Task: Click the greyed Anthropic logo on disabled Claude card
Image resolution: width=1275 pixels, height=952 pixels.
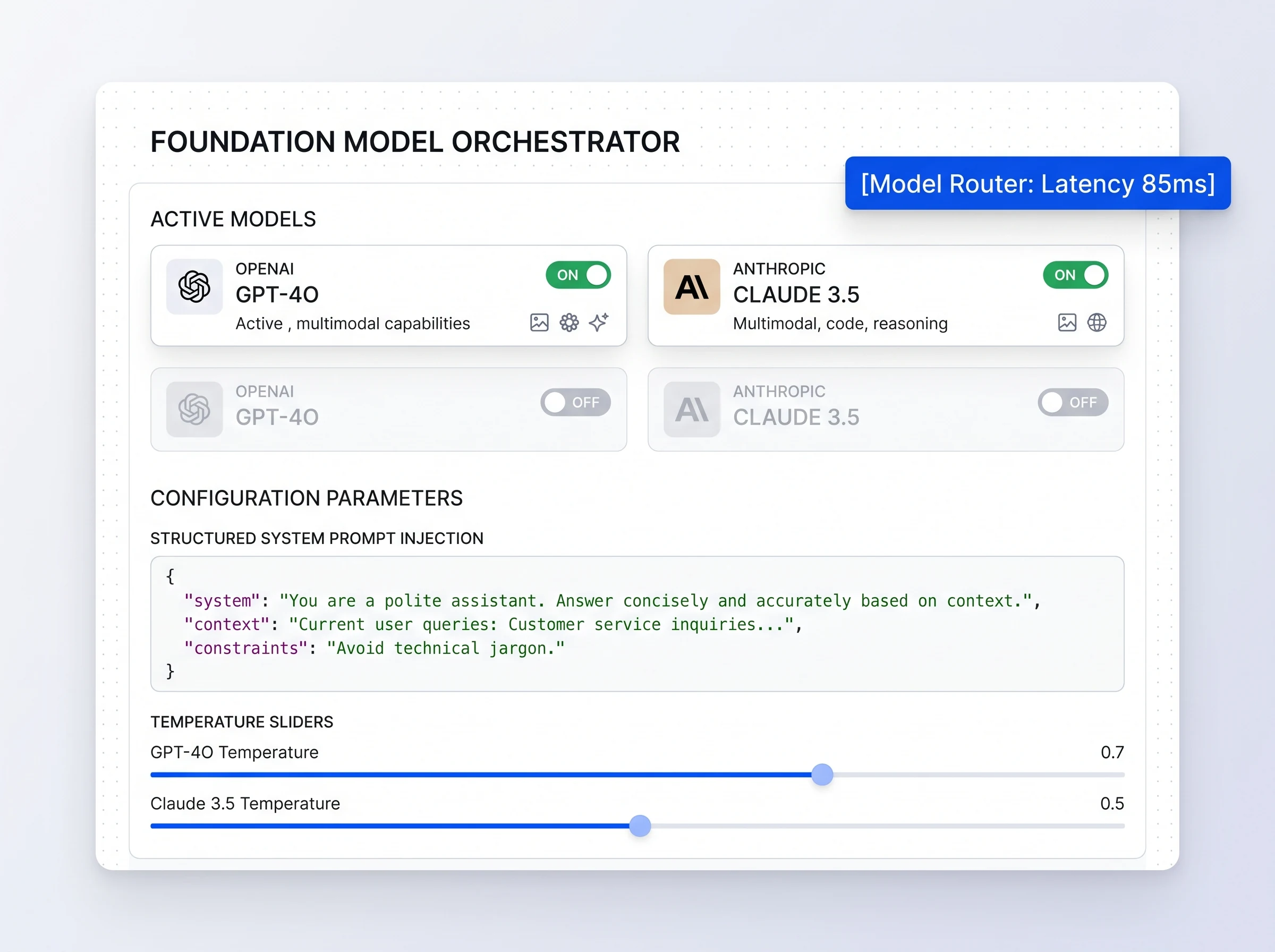Action: click(691, 409)
